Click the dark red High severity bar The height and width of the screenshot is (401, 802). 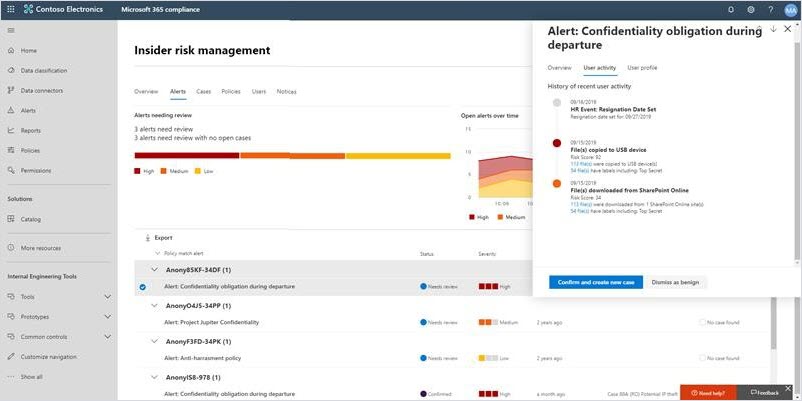186,155
